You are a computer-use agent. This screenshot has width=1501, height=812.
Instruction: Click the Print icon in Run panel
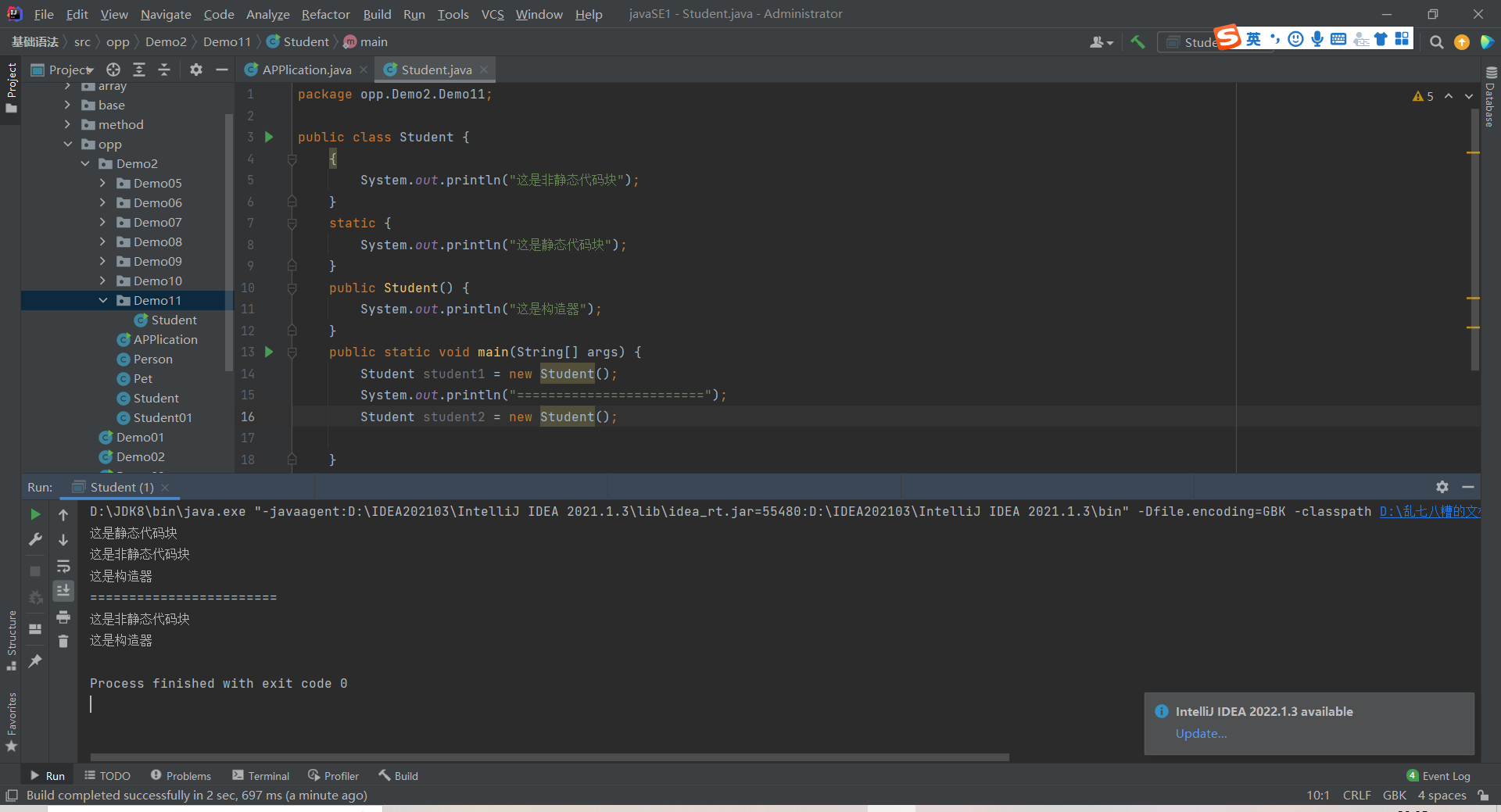click(x=63, y=617)
